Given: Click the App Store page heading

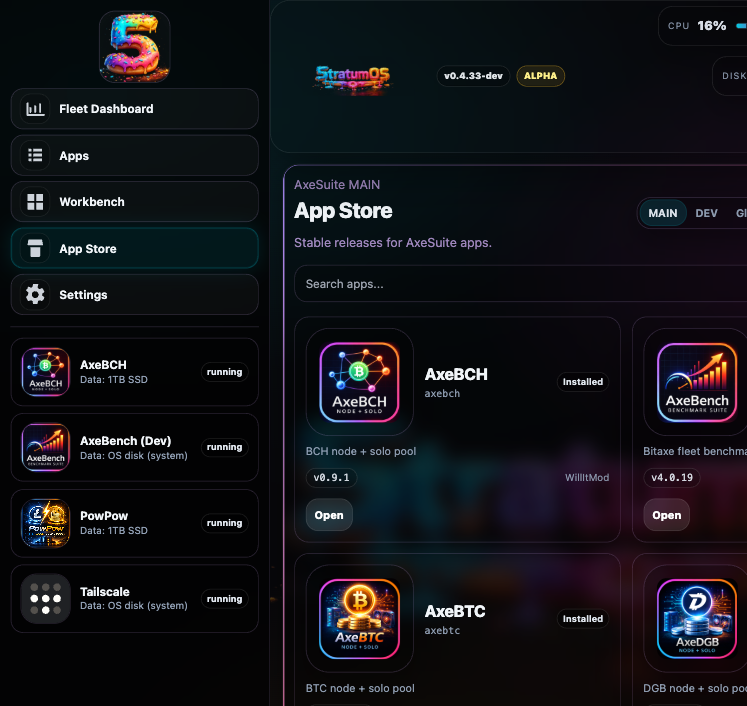Looking at the screenshot, I should pos(343,211).
